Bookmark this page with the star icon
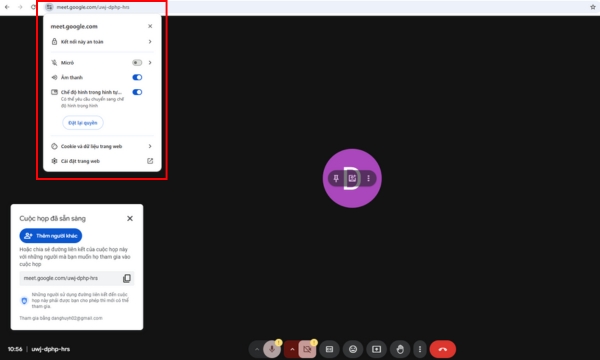The image size is (600, 360). click(593, 7)
